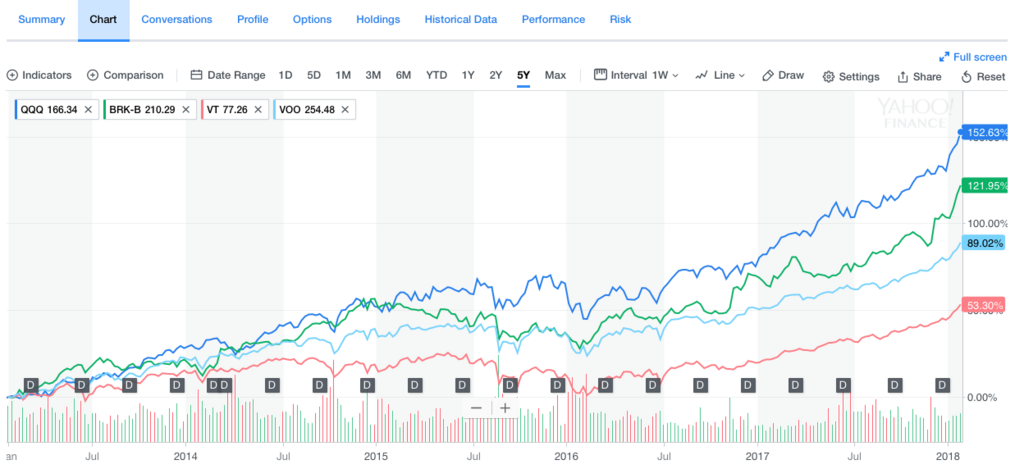Go to the Summary tab
Image resolution: width=1024 pixels, height=469 pixels.
[x=42, y=20]
